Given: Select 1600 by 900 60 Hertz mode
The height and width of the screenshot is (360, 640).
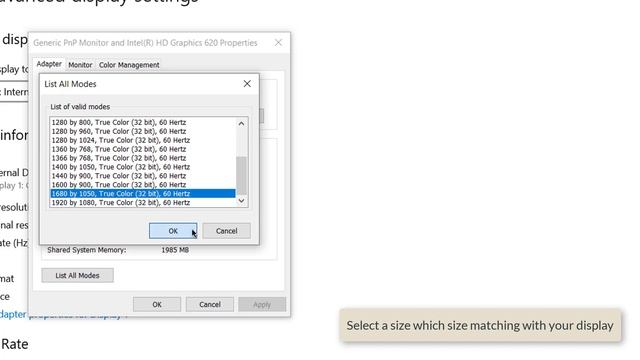Looking at the screenshot, I should click(142, 185).
